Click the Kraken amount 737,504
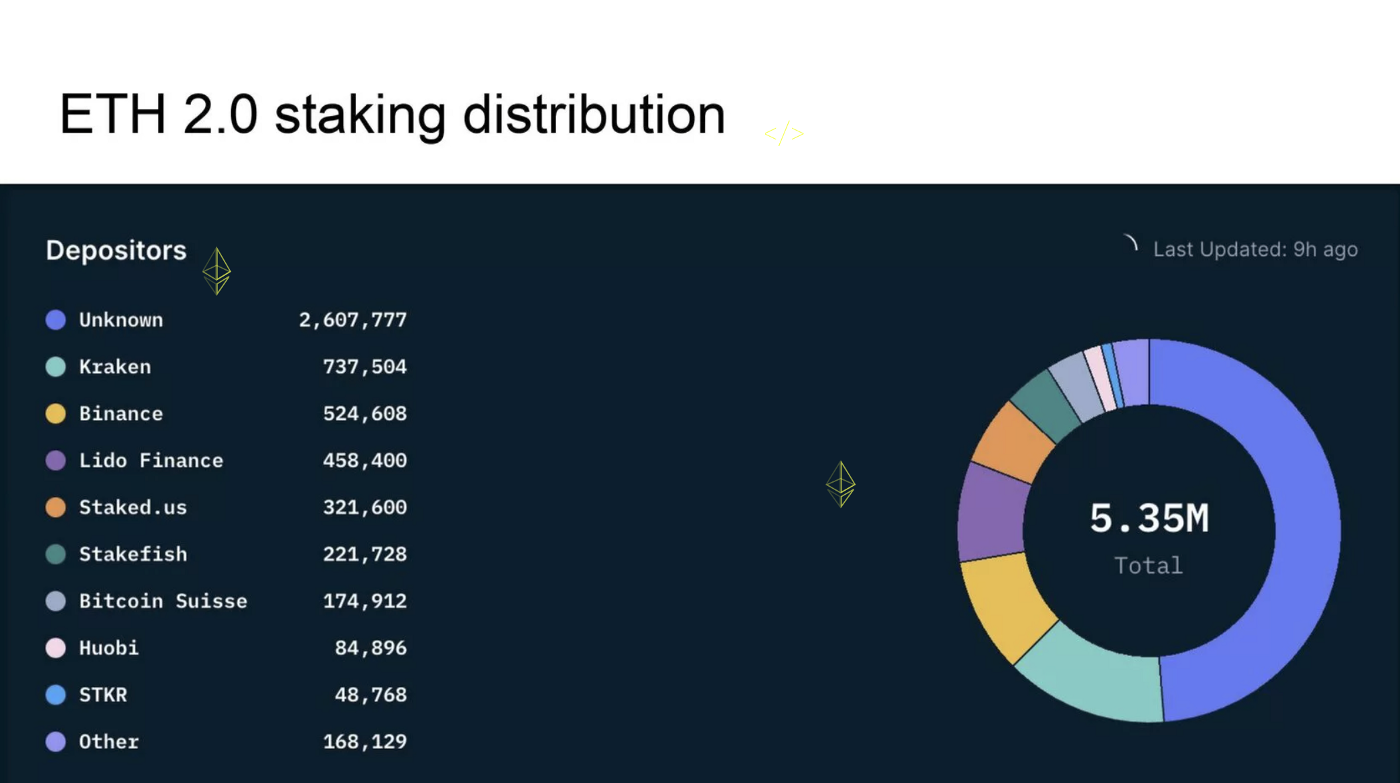 pos(364,367)
